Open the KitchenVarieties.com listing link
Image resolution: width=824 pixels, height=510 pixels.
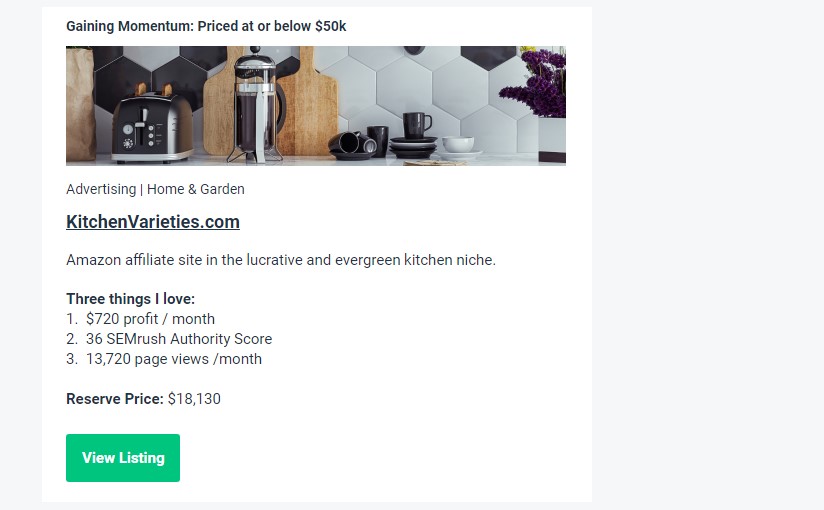coord(153,222)
